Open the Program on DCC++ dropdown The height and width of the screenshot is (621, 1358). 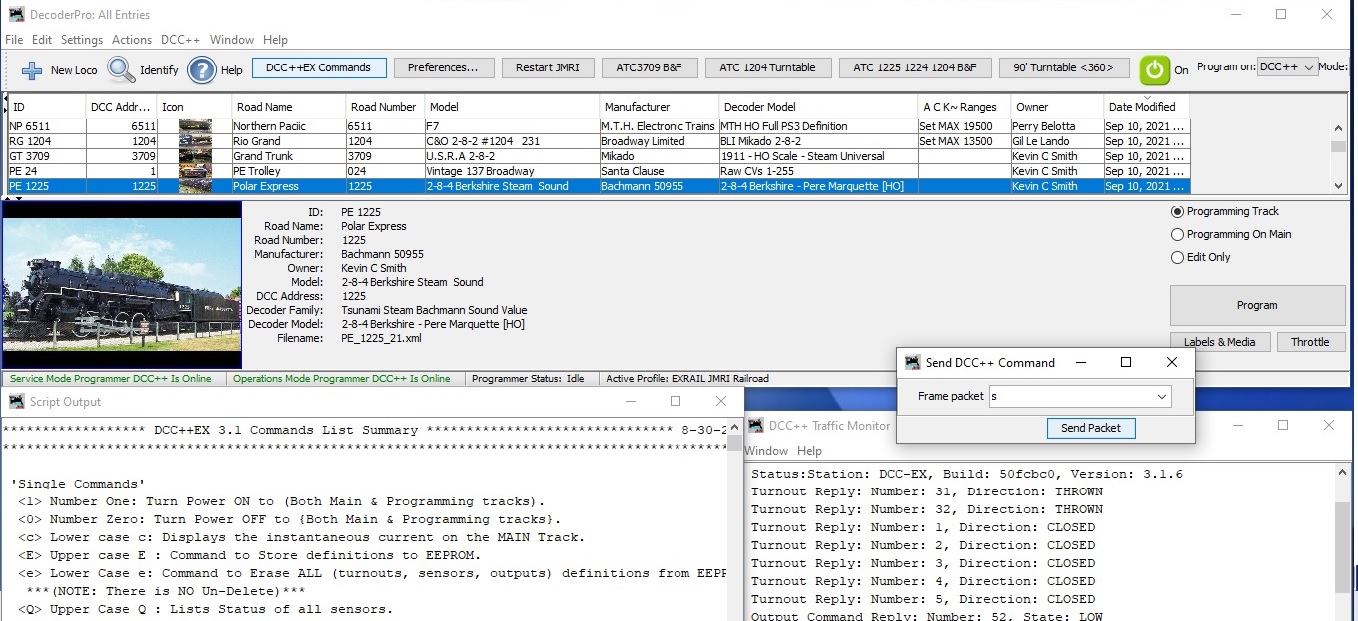(1287, 67)
